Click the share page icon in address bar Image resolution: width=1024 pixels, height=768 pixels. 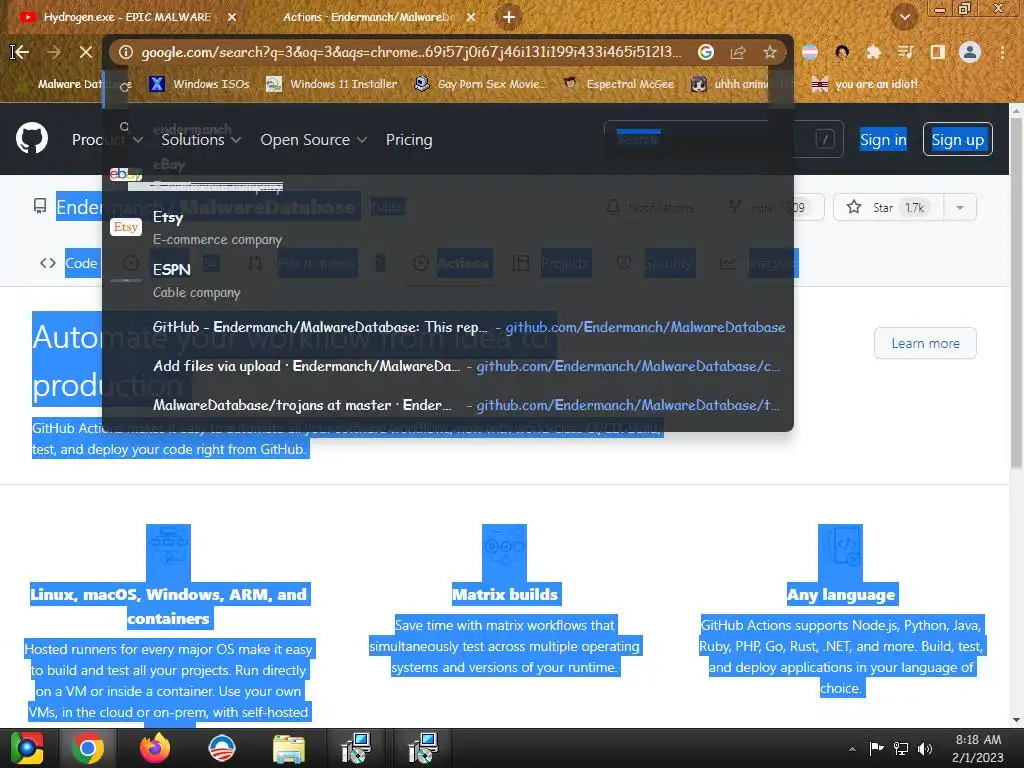pyautogui.click(x=738, y=52)
